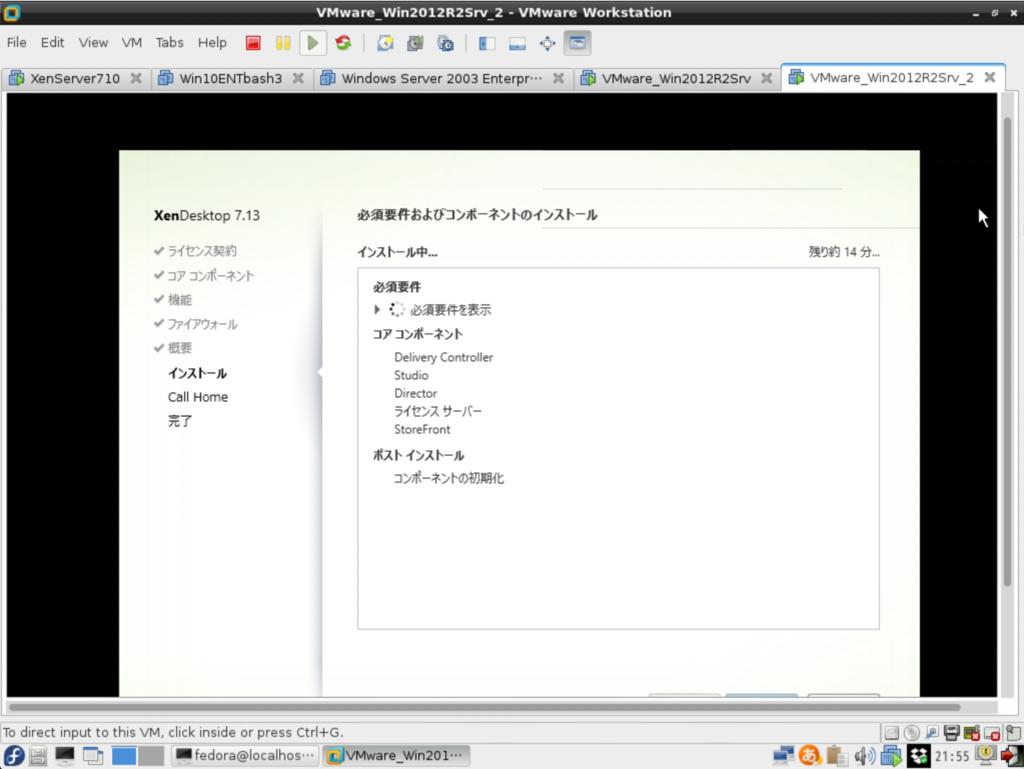Click ライセンス サーバー in component list
1024x769 pixels.
pos(438,411)
